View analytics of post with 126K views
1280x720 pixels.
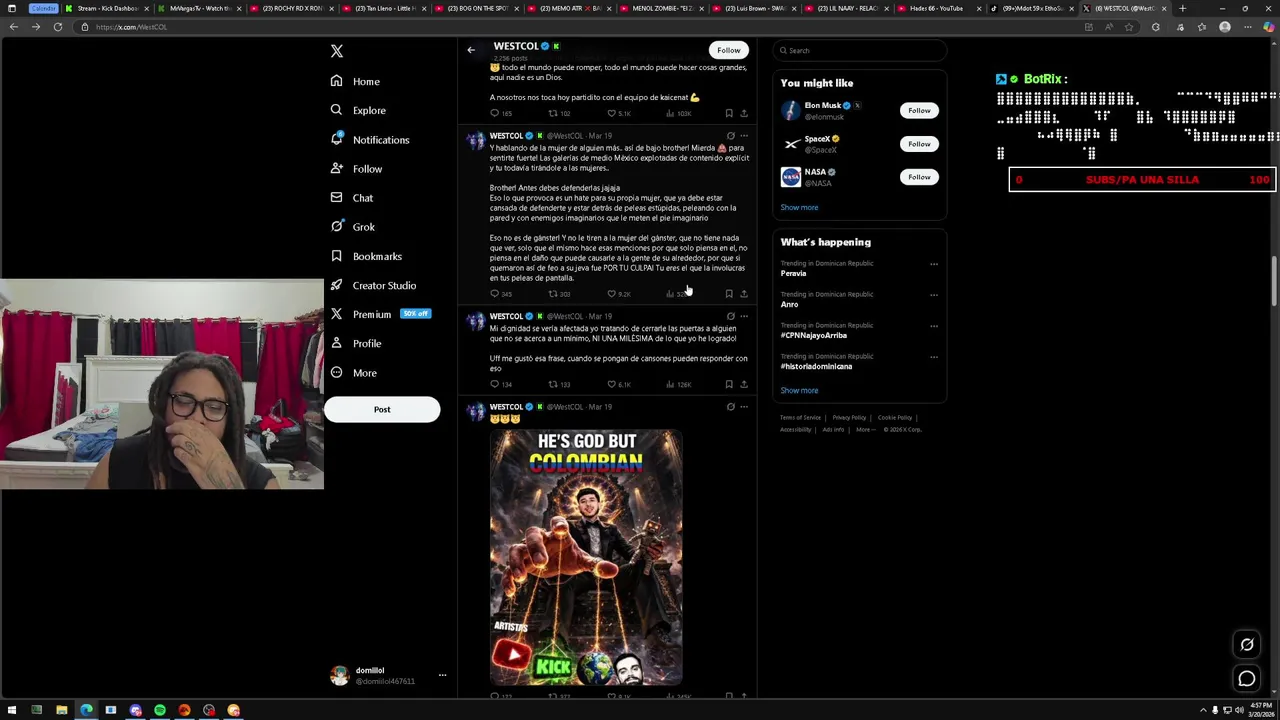679,384
